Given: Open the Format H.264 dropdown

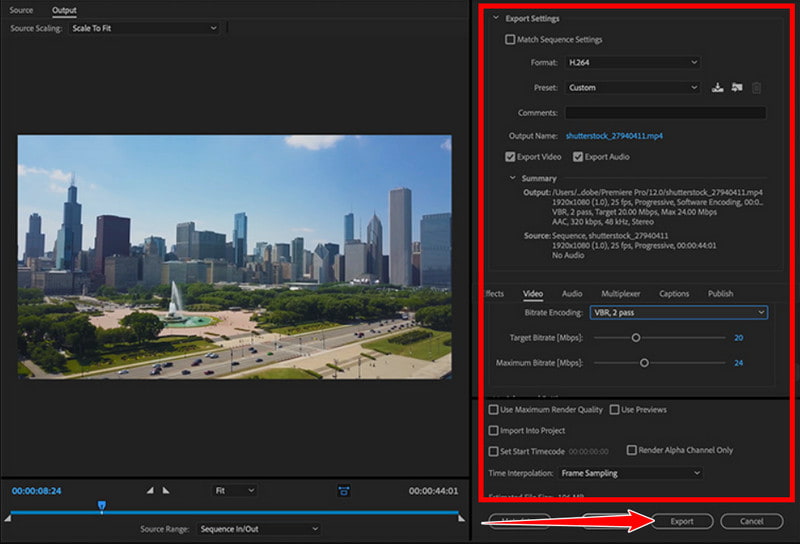Looking at the screenshot, I should point(632,62).
